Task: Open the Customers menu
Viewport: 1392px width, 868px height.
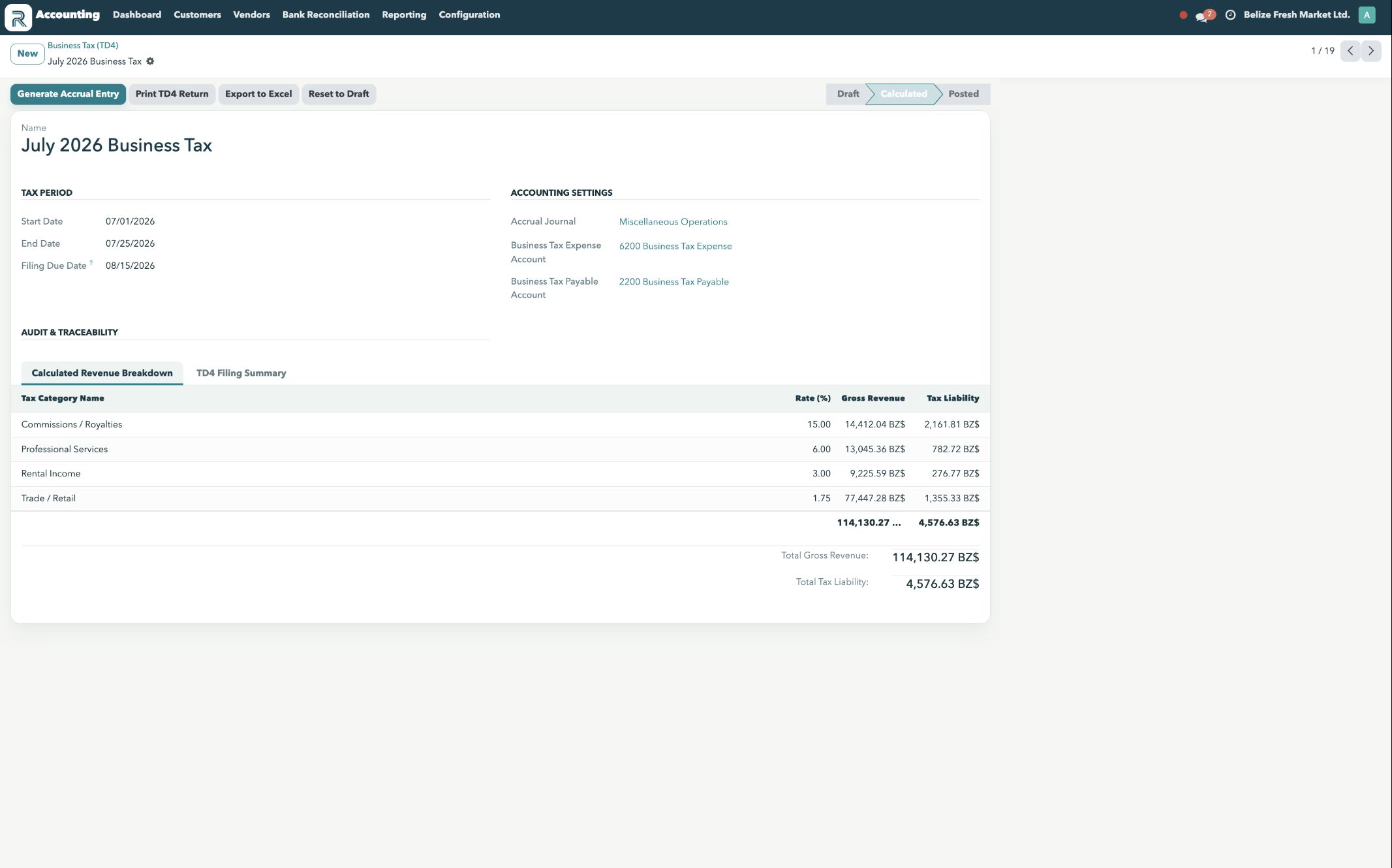Action: pyautogui.click(x=197, y=15)
